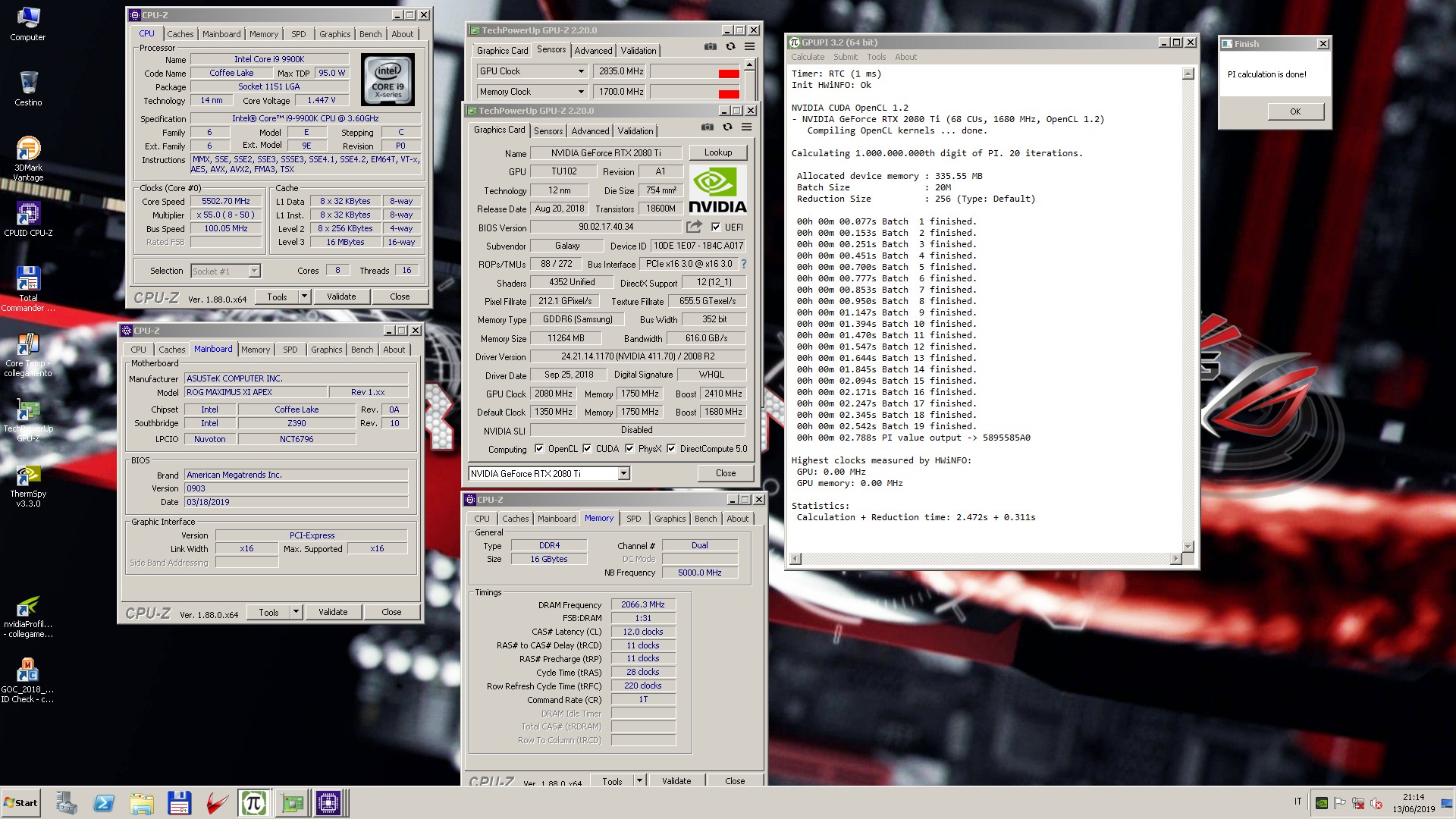The image size is (1456, 819).
Task: Toggle the PhysX computing checkbox
Action: tap(629, 449)
